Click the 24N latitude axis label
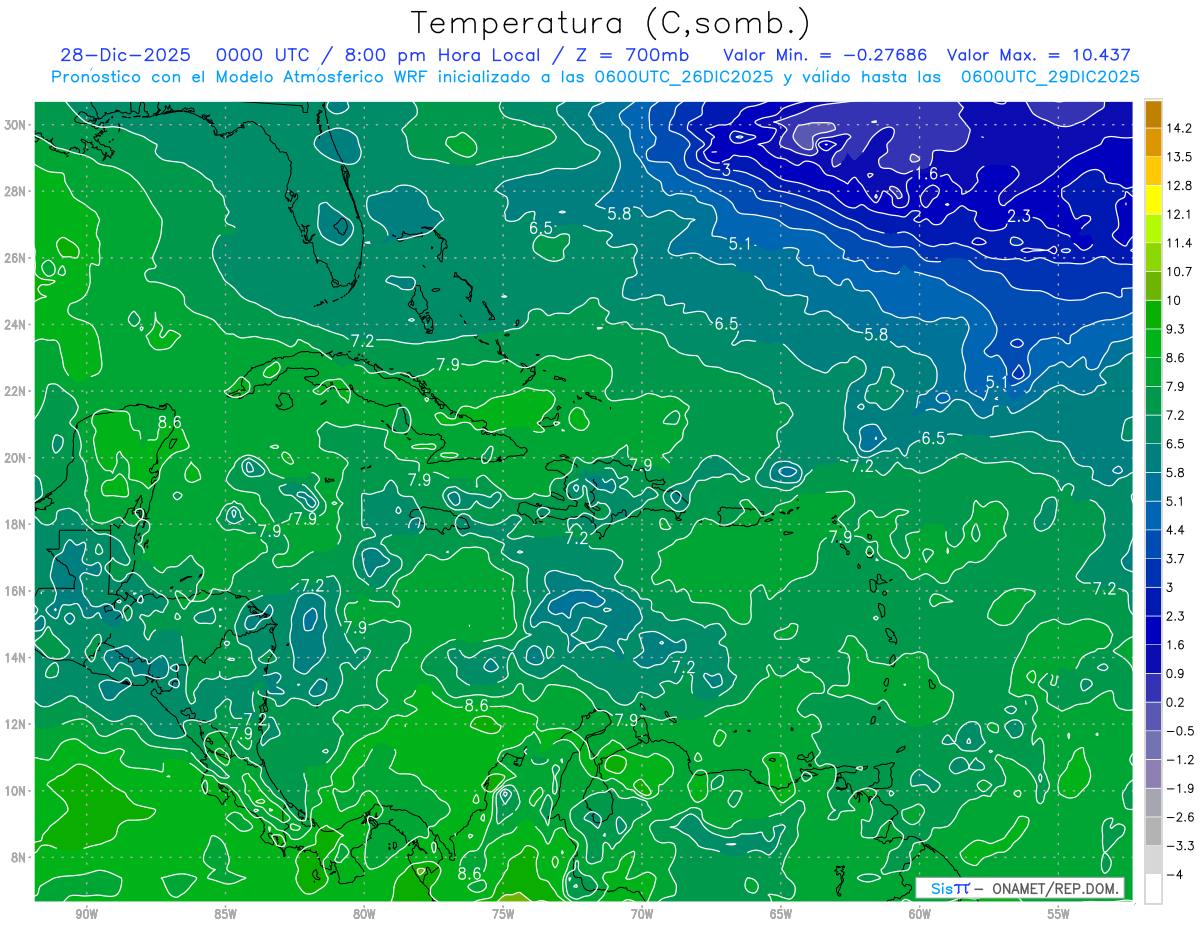 coord(14,325)
